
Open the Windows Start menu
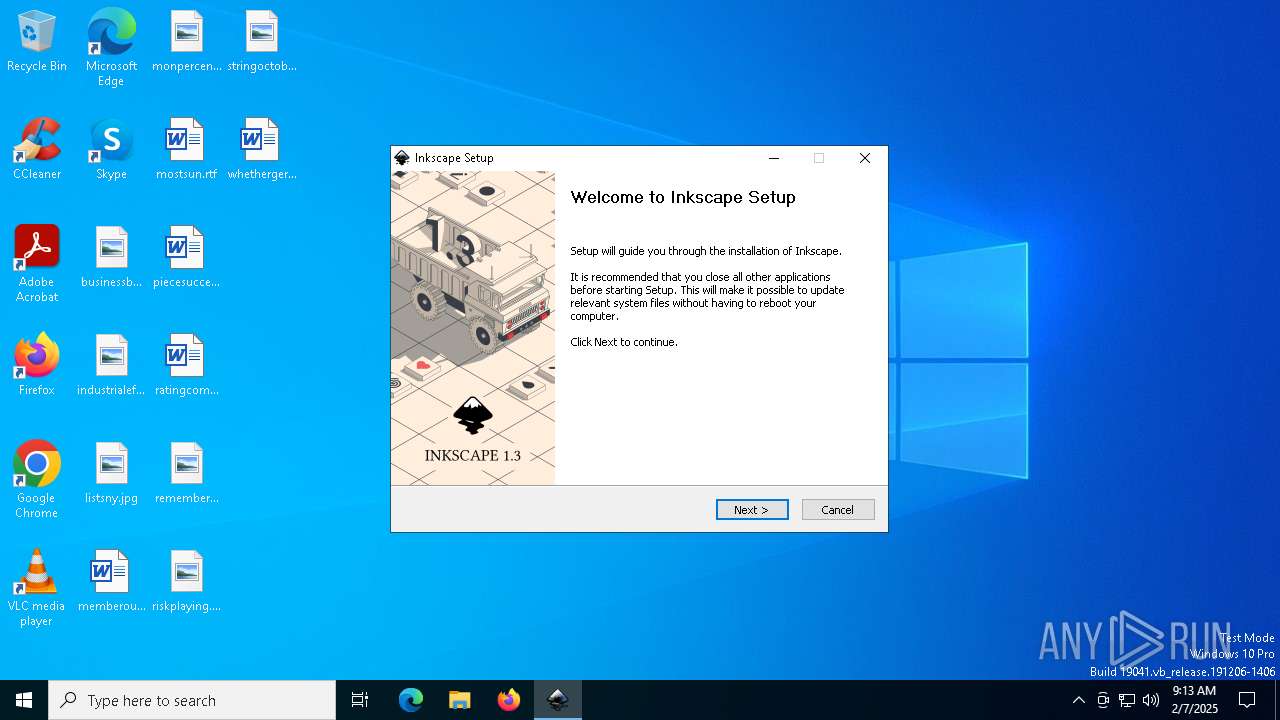[24, 700]
